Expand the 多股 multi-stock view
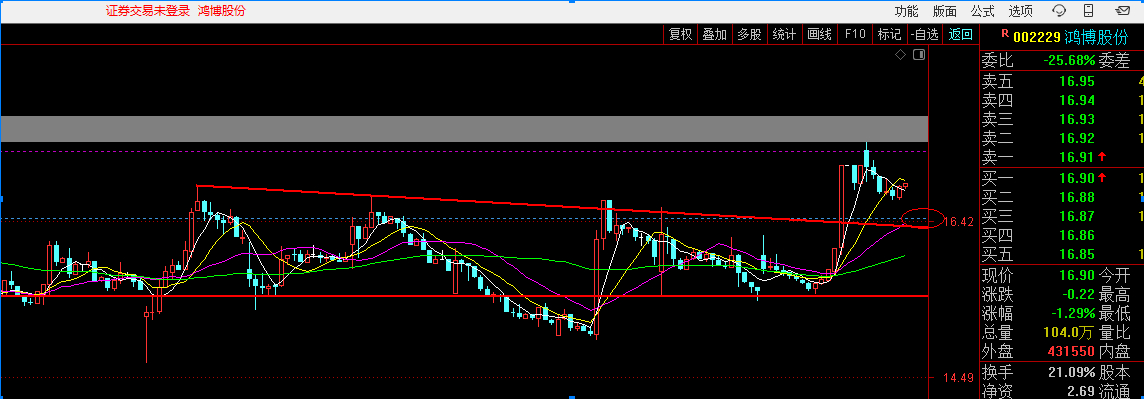 pyautogui.click(x=749, y=34)
